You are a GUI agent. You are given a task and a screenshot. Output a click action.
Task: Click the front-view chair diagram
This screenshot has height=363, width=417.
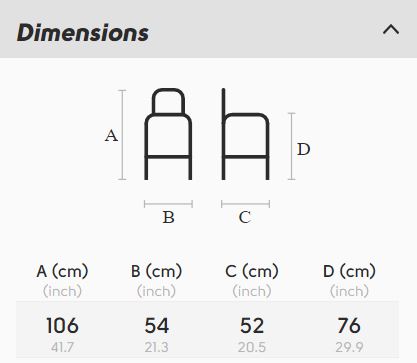click(x=168, y=134)
